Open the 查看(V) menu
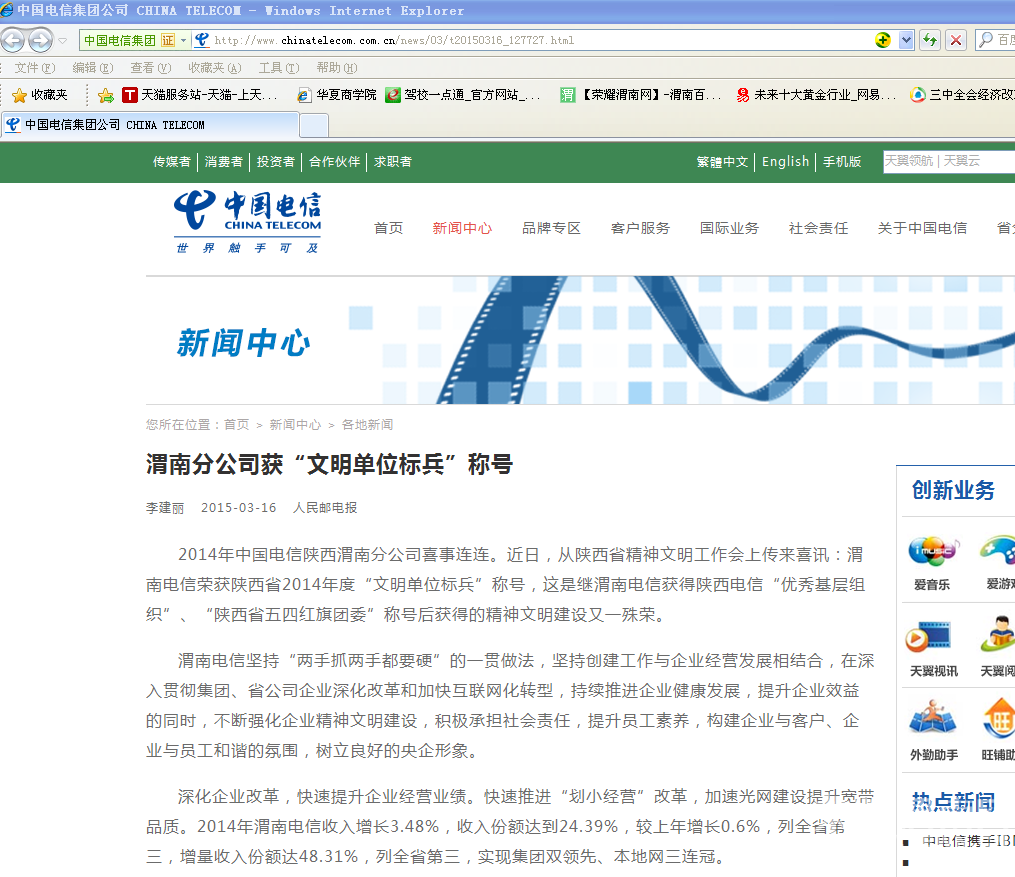The image size is (1015, 877). (x=150, y=68)
